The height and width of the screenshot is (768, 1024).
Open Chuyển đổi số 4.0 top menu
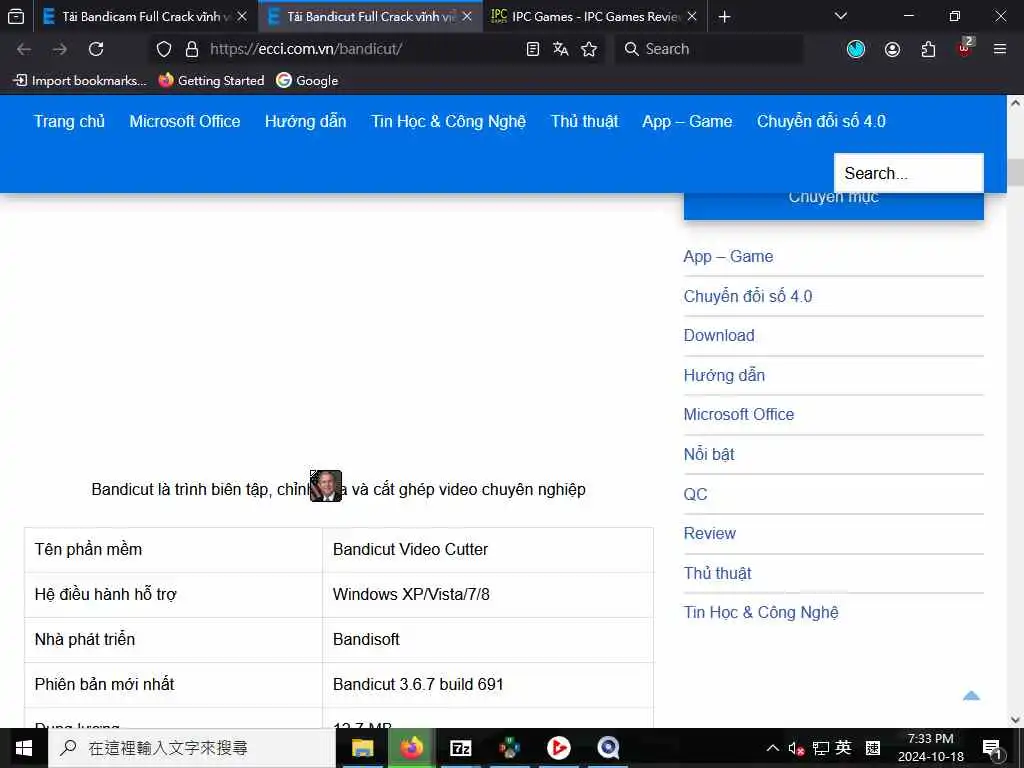coord(821,121)
